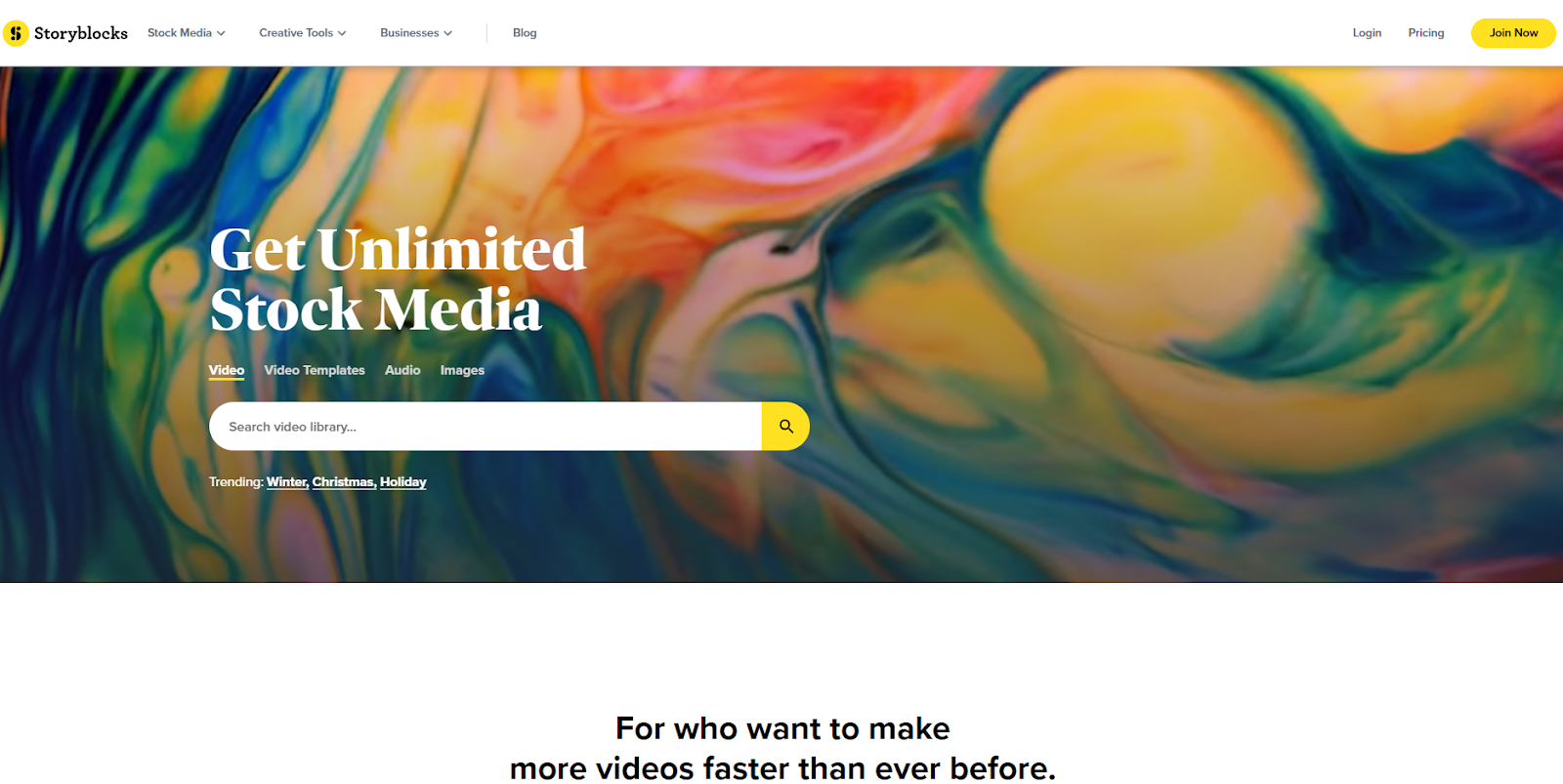Expand the Stock Media chevron
Viewport: 1563px width, 784px height.
click(222, 33)
